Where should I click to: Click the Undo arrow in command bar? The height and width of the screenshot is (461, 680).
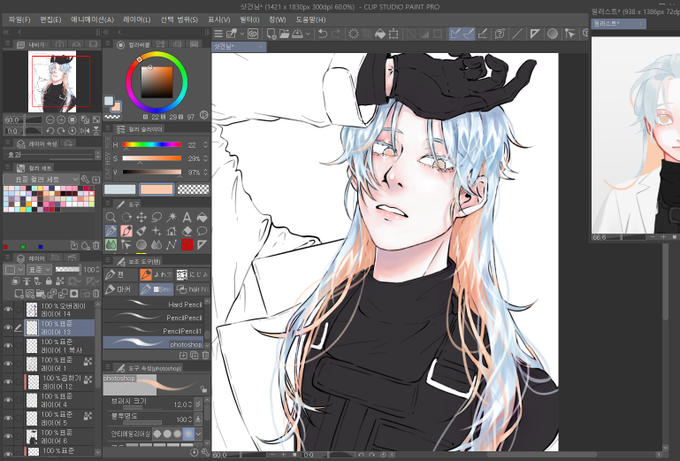322,33
